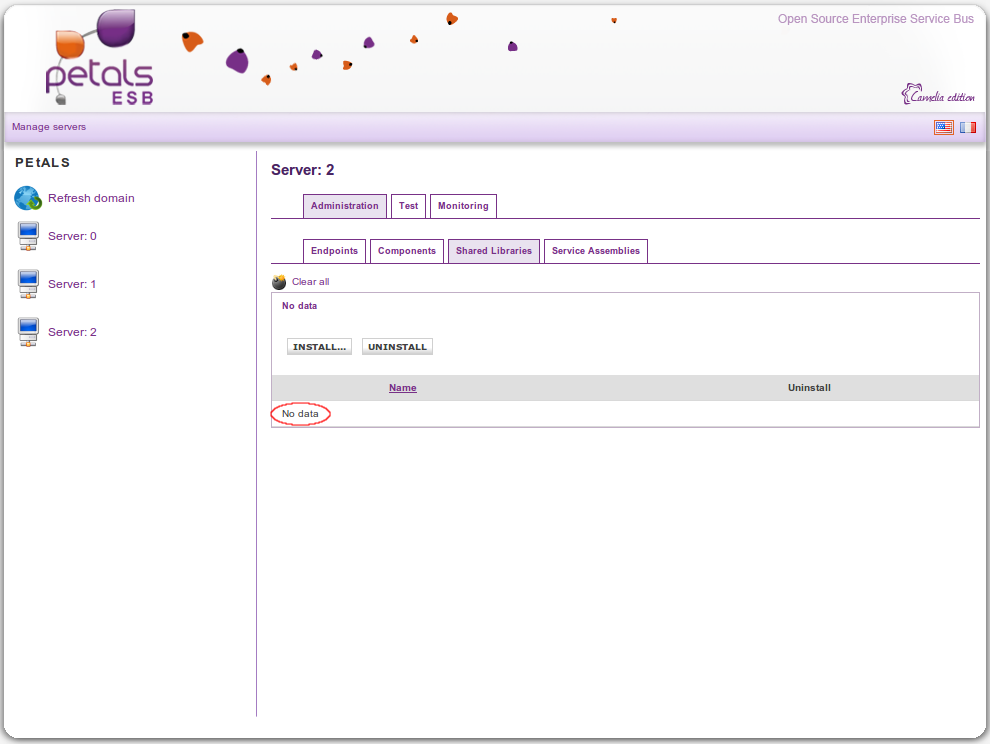This screenshot has height=744, width=990.
Task: Switch to the Test tab
Action: [x=408, y=206]
